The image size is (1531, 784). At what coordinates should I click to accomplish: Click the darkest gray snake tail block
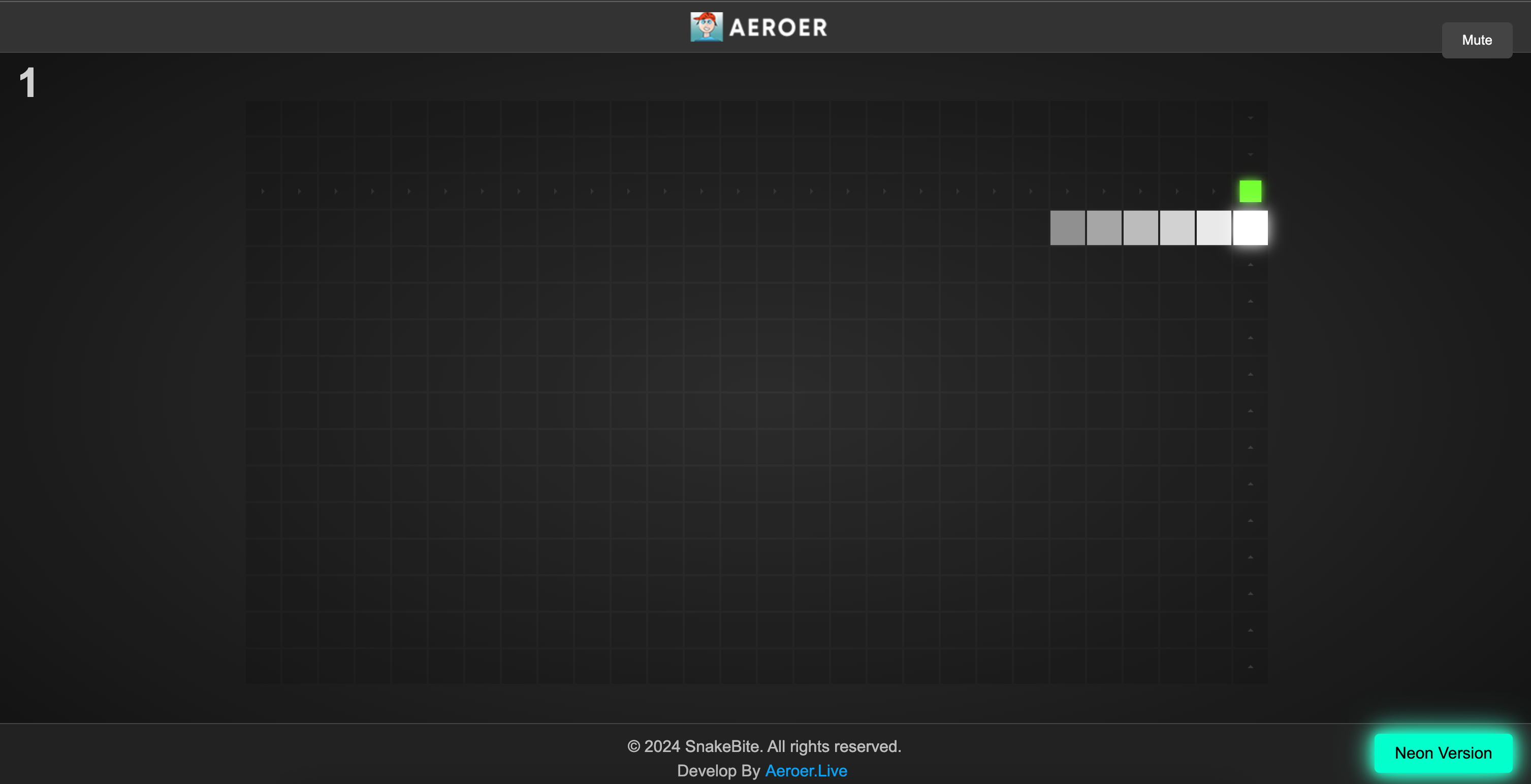coord(1067,227)
